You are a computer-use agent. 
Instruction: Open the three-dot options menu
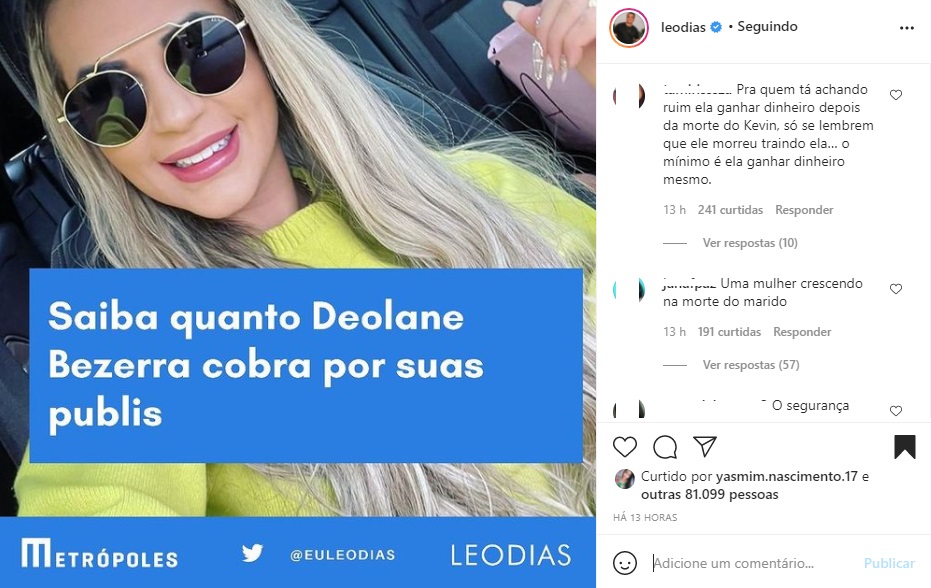[x=907, y=28]
